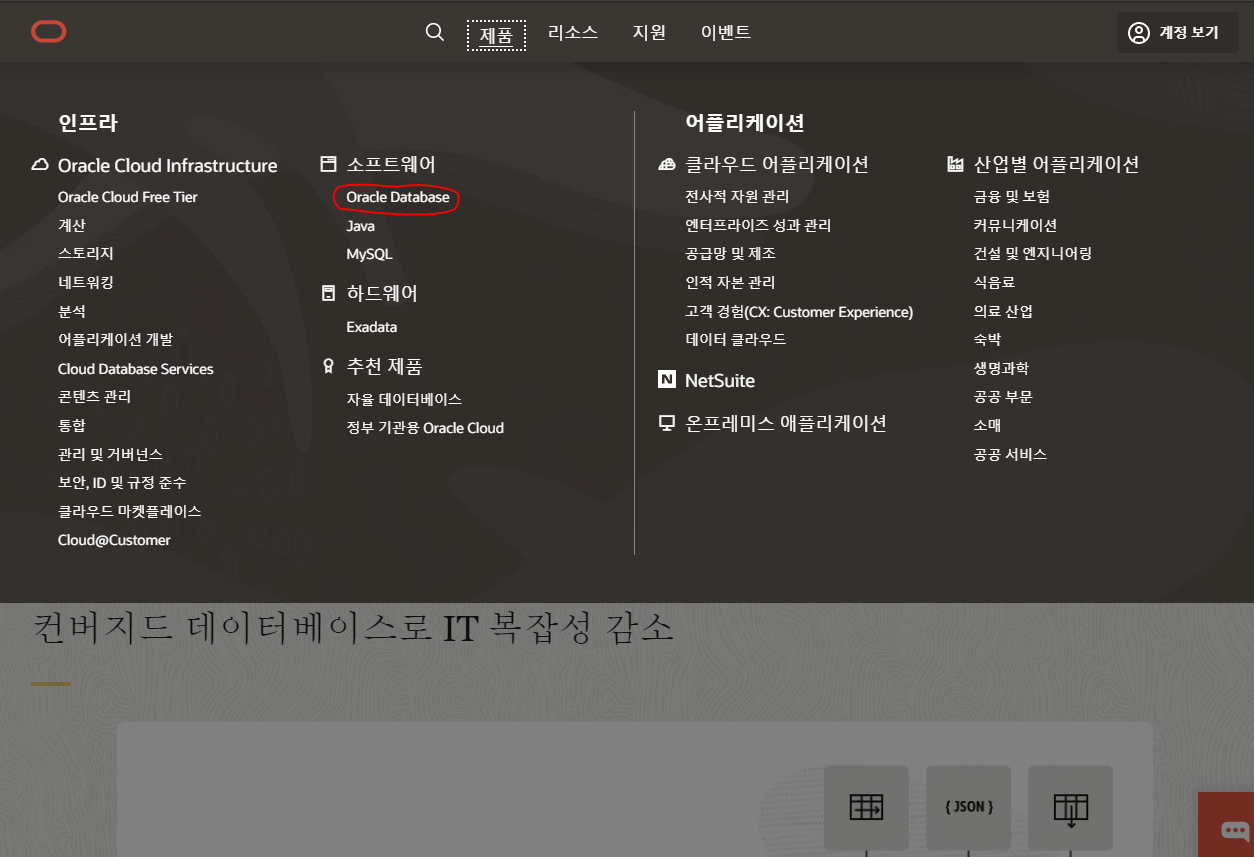The width and height of the screenshot is (1254, 857).
Task: Click the monitor icon beside 온프레미스 애플리케이션
Action: (667, 423)
